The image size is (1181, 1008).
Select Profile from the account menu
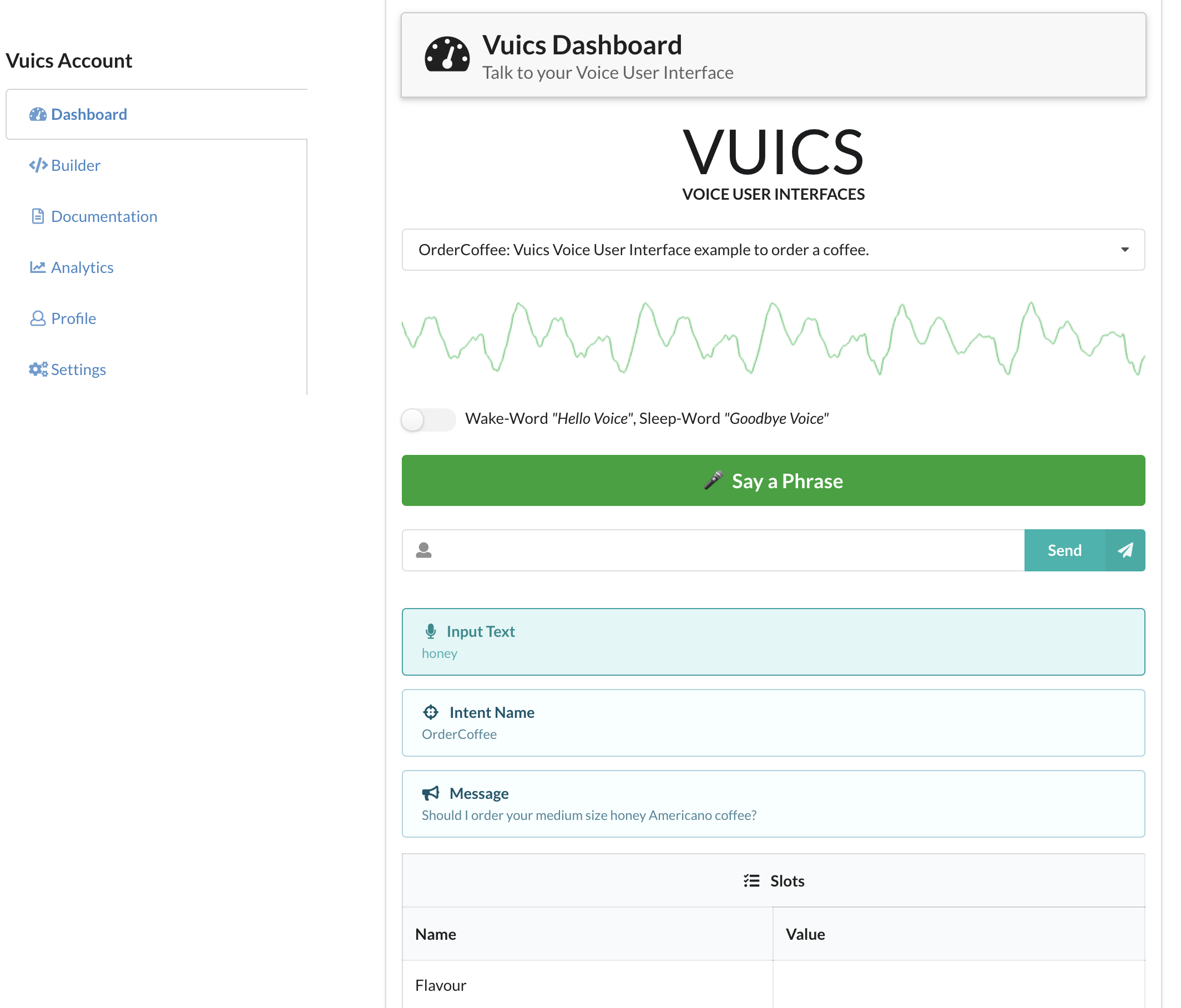click(73, 318)
